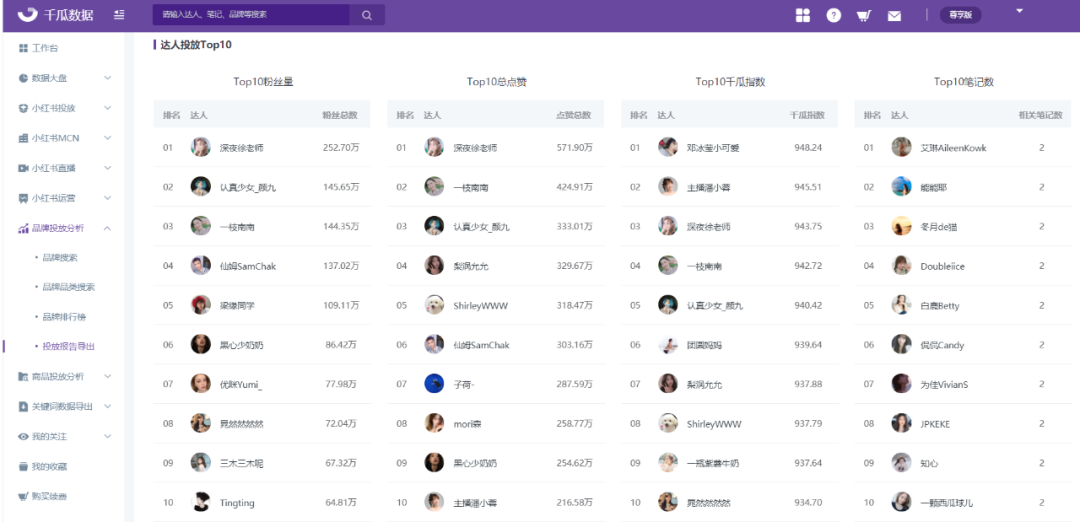This screenshot has height=522, width=1080.
Task: Click the 千瓜数据 logo
Action: point(56,14)
